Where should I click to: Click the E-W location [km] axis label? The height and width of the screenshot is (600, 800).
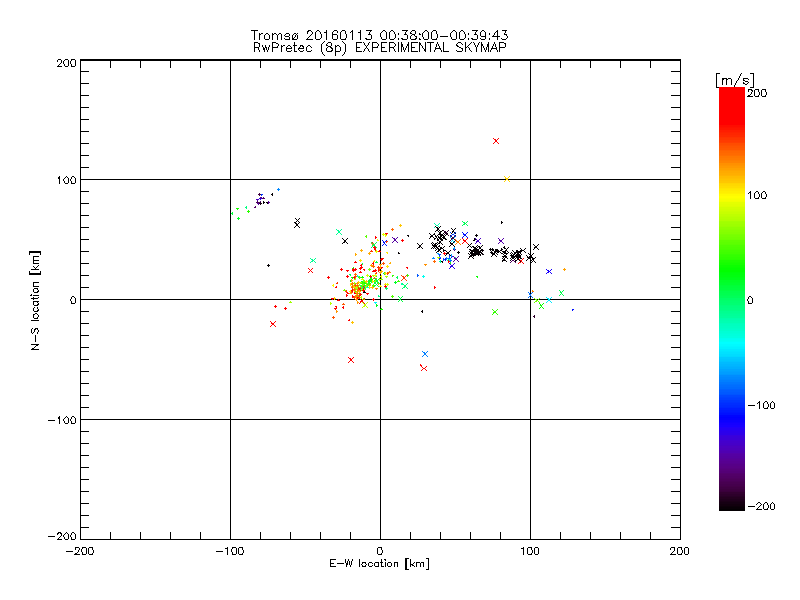[x=379, y=565]
